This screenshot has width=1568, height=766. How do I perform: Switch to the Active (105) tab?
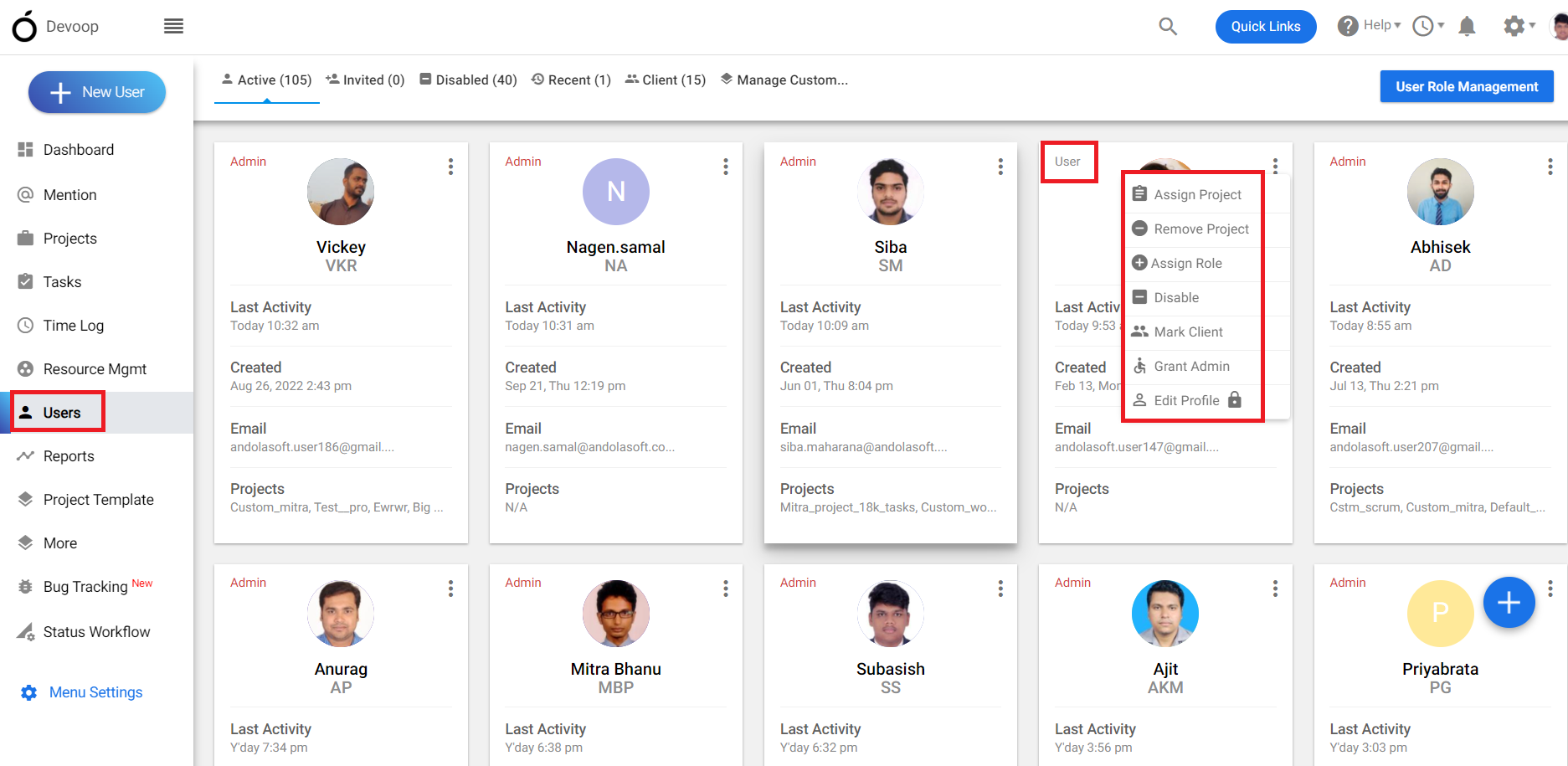click(266, 80)
